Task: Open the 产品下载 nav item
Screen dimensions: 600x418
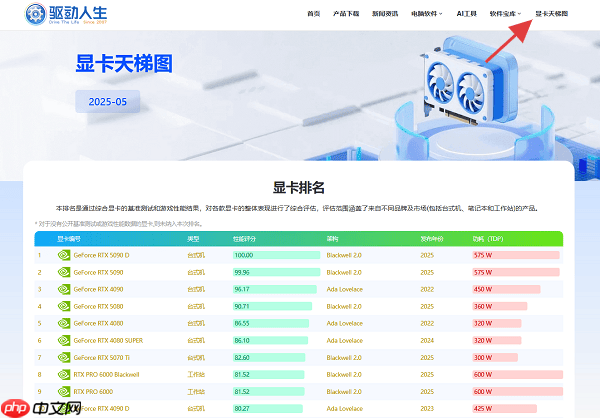Action: 346,14
